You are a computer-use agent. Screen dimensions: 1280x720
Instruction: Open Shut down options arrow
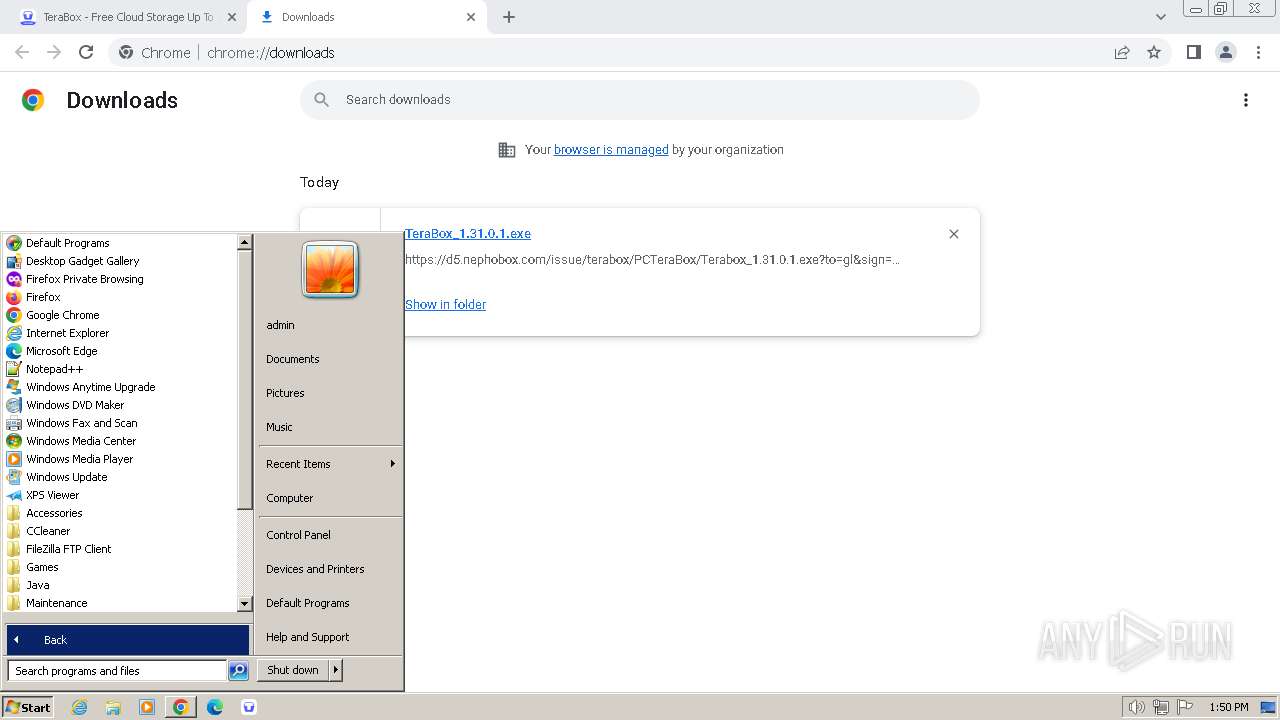click(x=336, y=670)
